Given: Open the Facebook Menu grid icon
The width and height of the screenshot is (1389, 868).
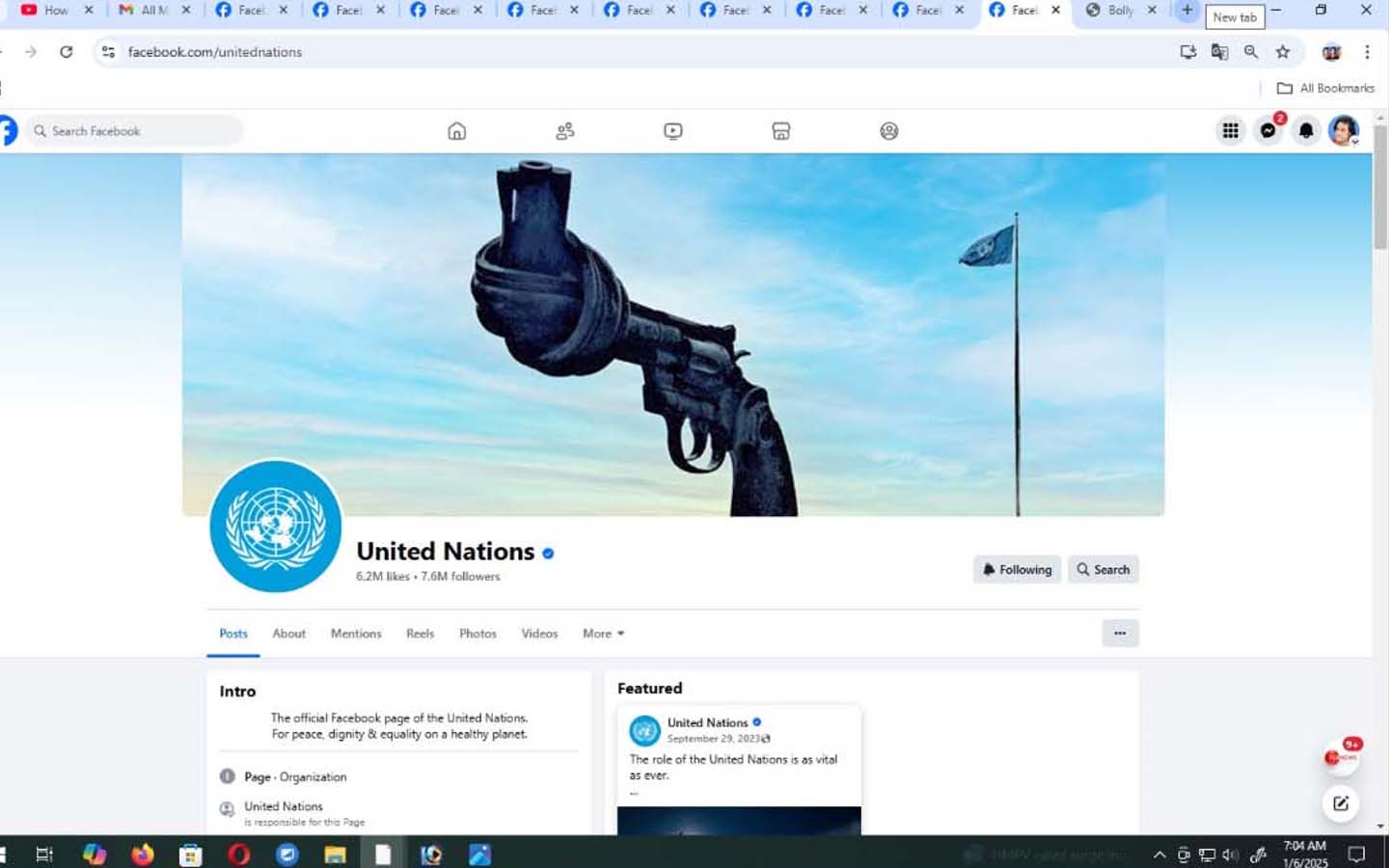Looking at the screenshot, I should (x=1231, y=130).
